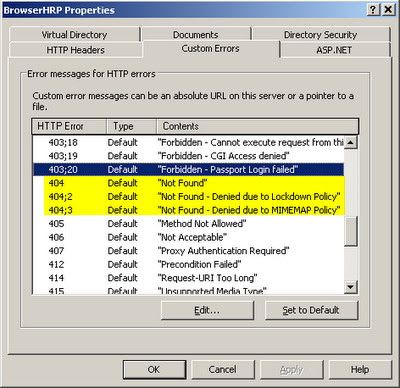Sort by the Contents column header
400x388 pixels.
click(x=257, y=126)
